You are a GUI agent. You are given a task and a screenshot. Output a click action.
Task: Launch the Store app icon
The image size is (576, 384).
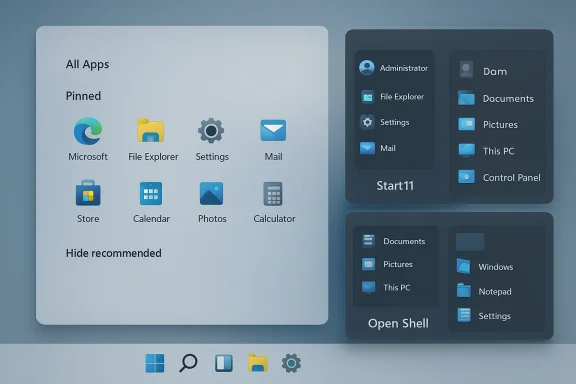click(88, 193)
